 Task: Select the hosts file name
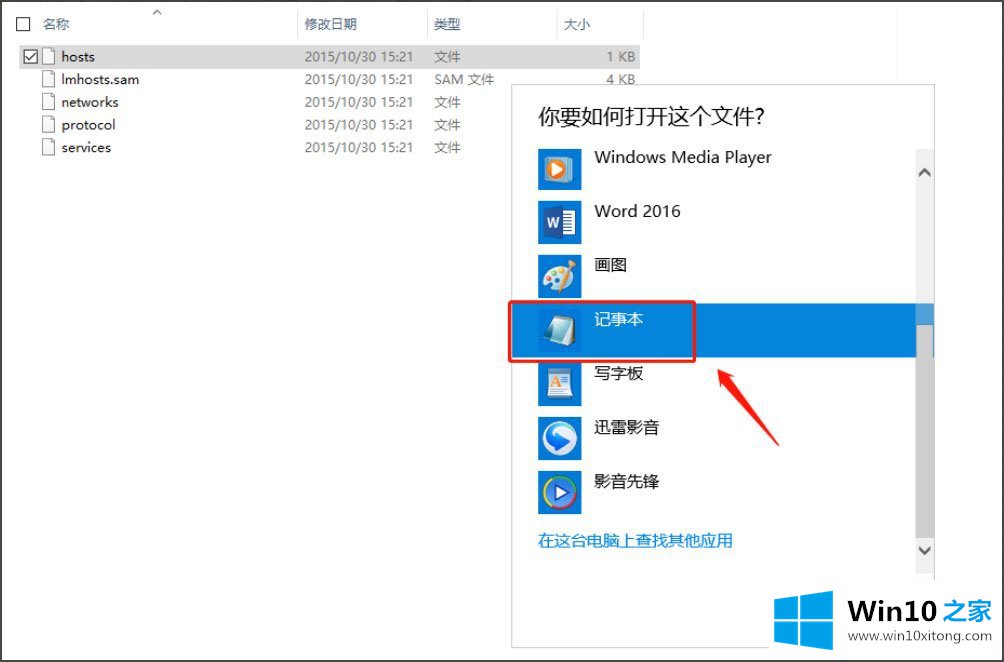(78, 56)
